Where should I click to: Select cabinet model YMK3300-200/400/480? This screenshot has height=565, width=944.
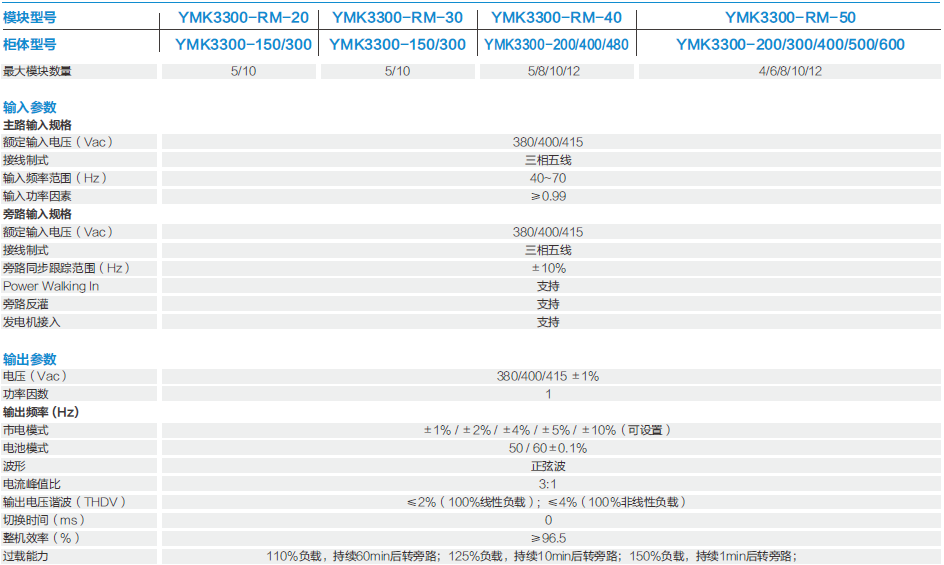pyautogui.click(x=556, y=44)
